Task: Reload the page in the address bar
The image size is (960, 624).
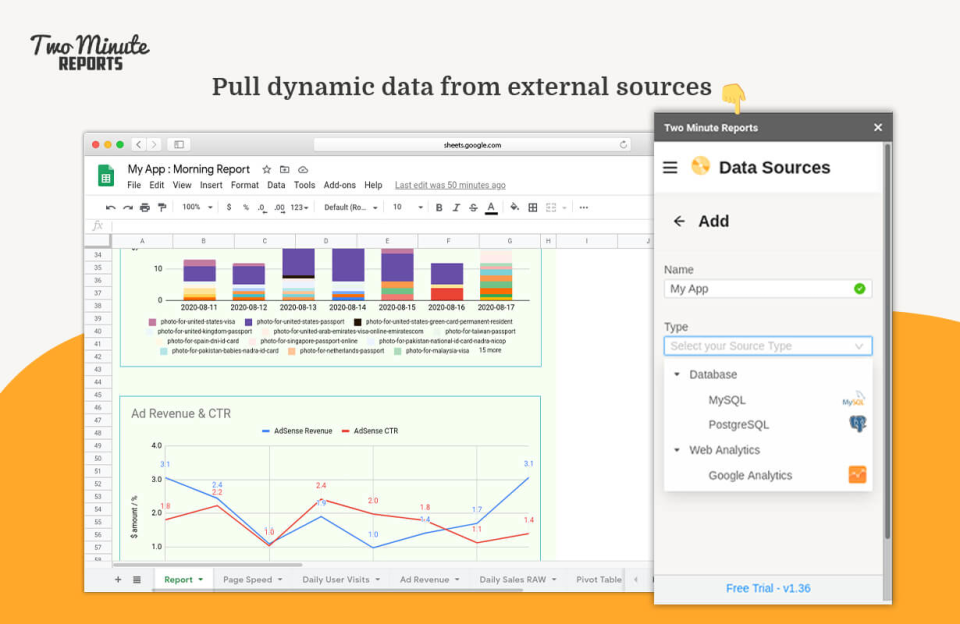Action: (623, 145)
